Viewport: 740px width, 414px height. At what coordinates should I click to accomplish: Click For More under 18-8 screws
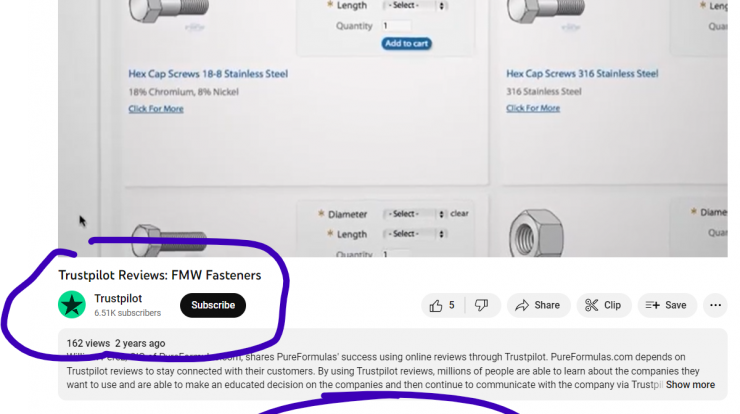pyautogui.click(x=156, y=109)
